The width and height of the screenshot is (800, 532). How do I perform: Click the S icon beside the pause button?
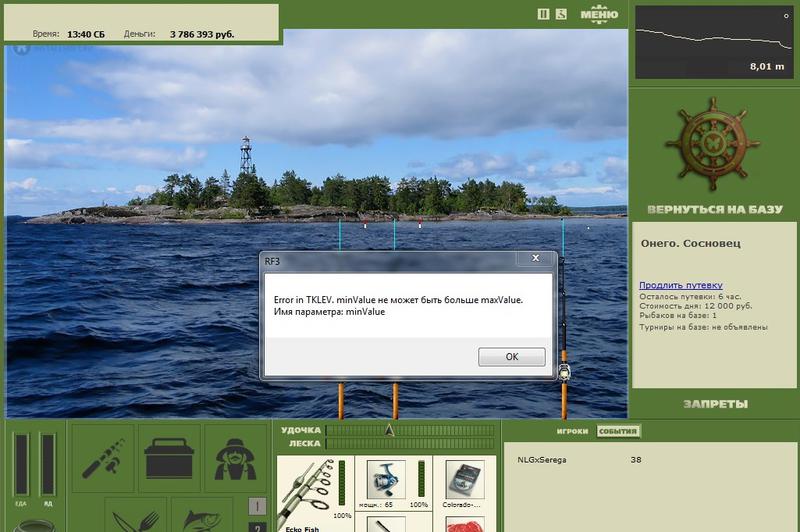pos(561,14)
